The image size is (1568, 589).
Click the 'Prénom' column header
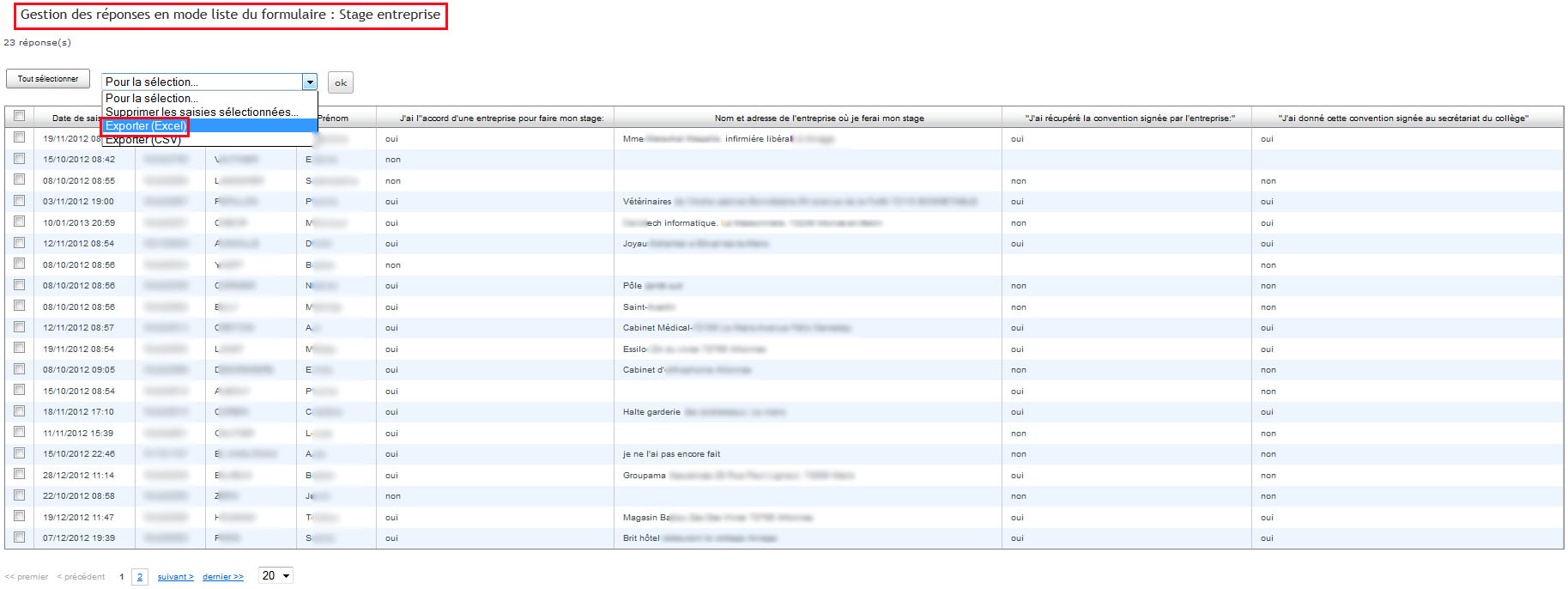(333, 118)
